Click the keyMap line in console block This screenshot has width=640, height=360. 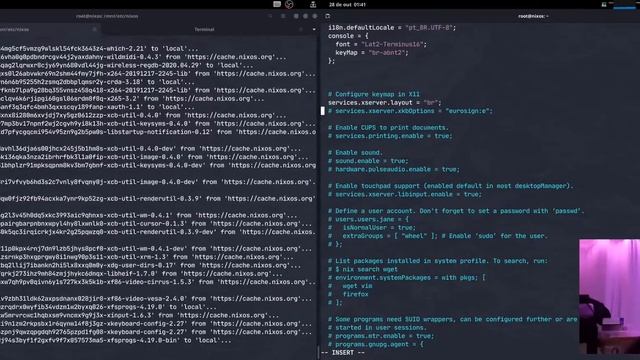[372, 53]
